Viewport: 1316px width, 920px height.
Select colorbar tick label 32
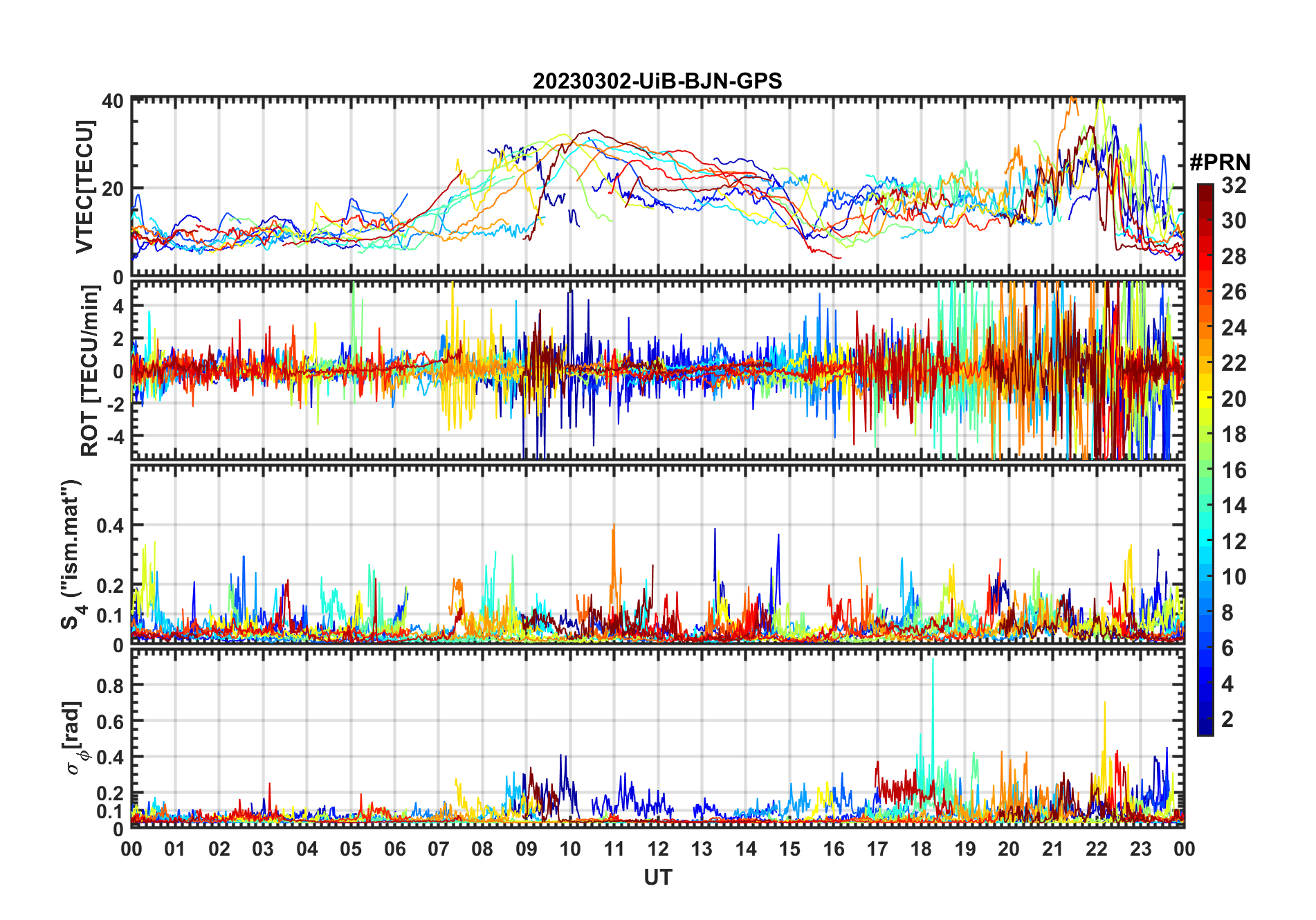[x=1234, y=185]
